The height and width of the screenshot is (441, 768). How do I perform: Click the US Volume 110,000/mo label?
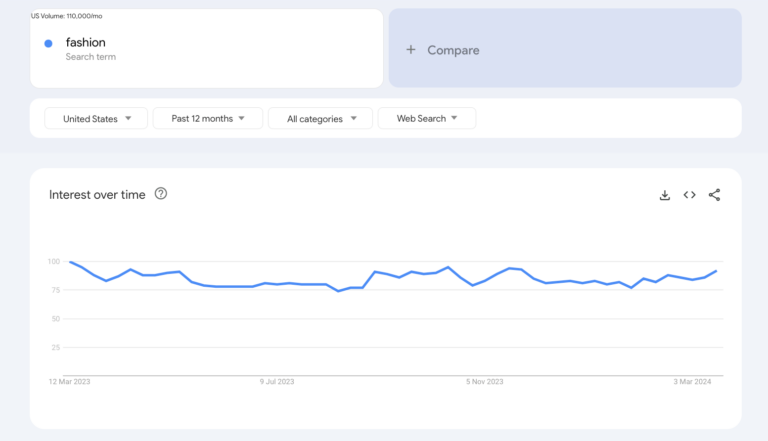click(x=67, y=16)
